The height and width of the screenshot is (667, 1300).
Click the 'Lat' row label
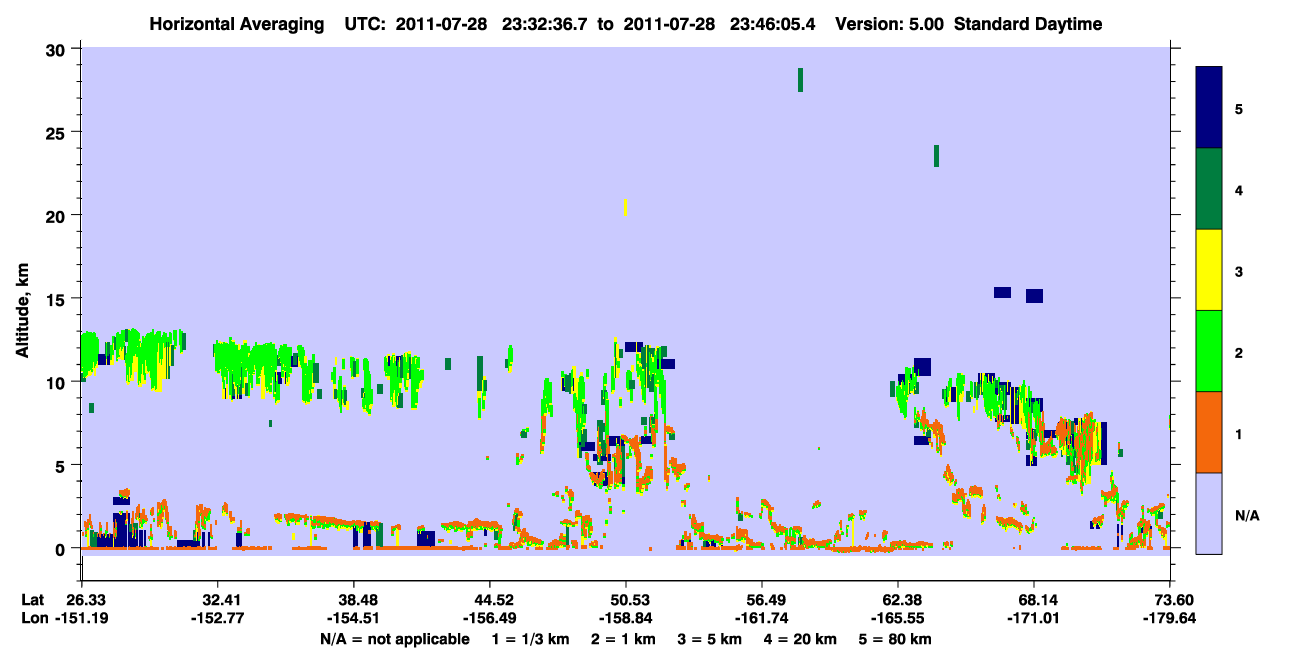click(x=31, y=600)
